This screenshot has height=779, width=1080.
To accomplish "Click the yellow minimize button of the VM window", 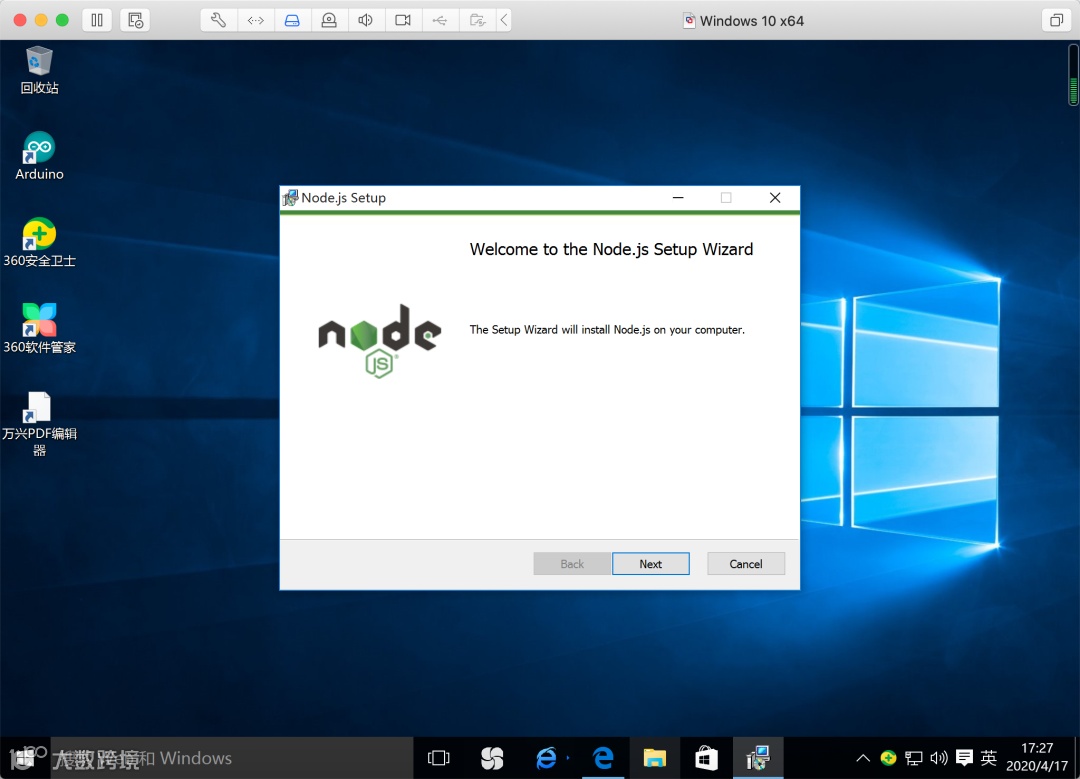I will [x=41, y=20].
